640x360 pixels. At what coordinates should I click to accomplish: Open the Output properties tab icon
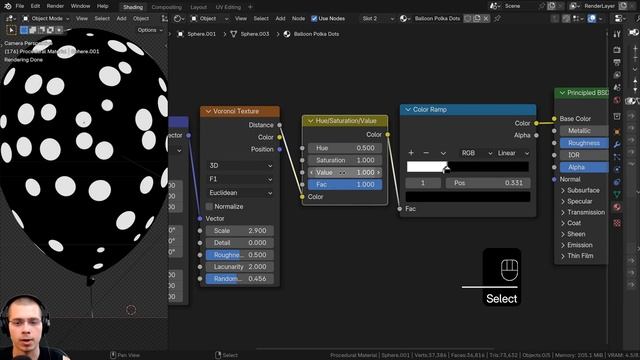(x=617, y=62)
